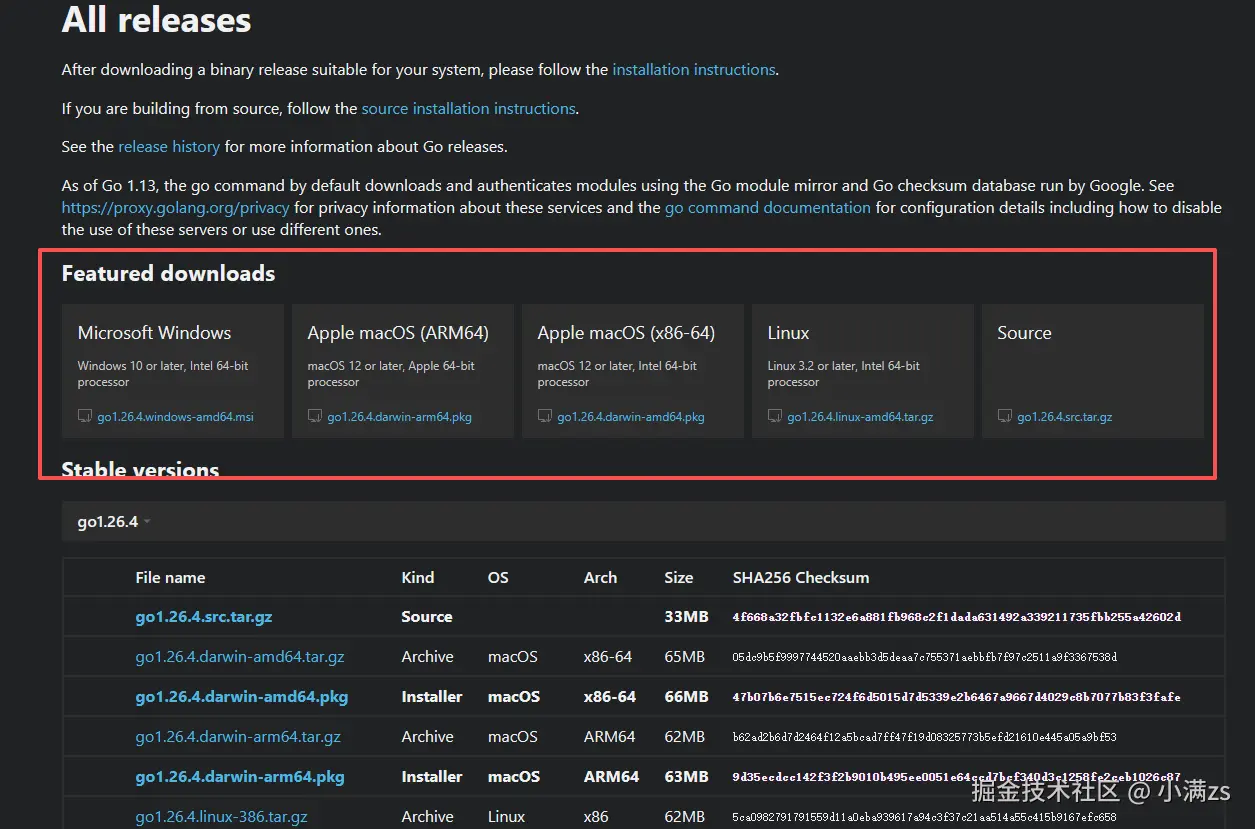1255x829 pixels.
Task: Download featured go1.26.4.darwin-arm64.pkg for Apple ARM64
Action: click(400, 417)
